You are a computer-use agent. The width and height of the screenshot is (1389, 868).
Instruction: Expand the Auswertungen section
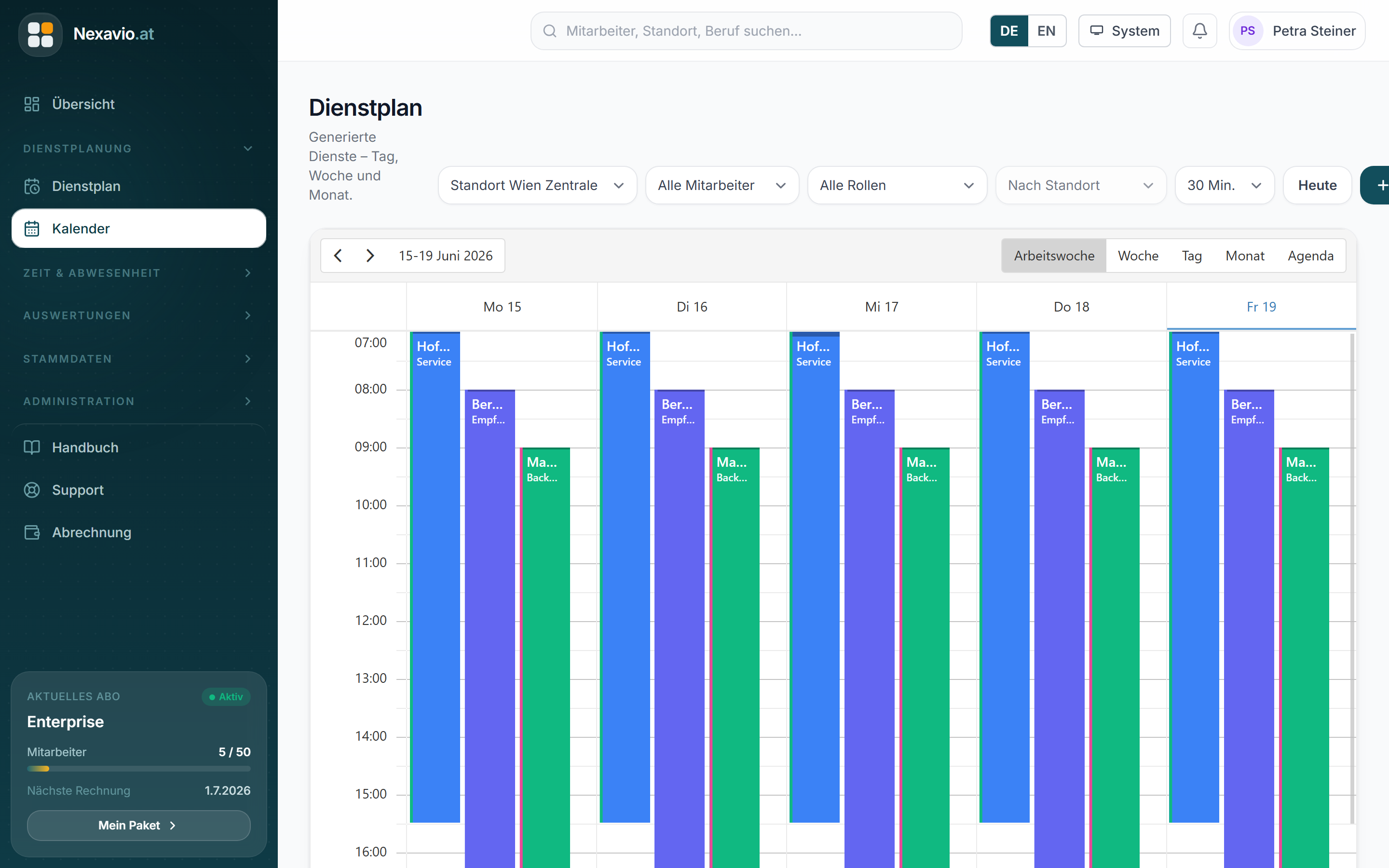138,316
